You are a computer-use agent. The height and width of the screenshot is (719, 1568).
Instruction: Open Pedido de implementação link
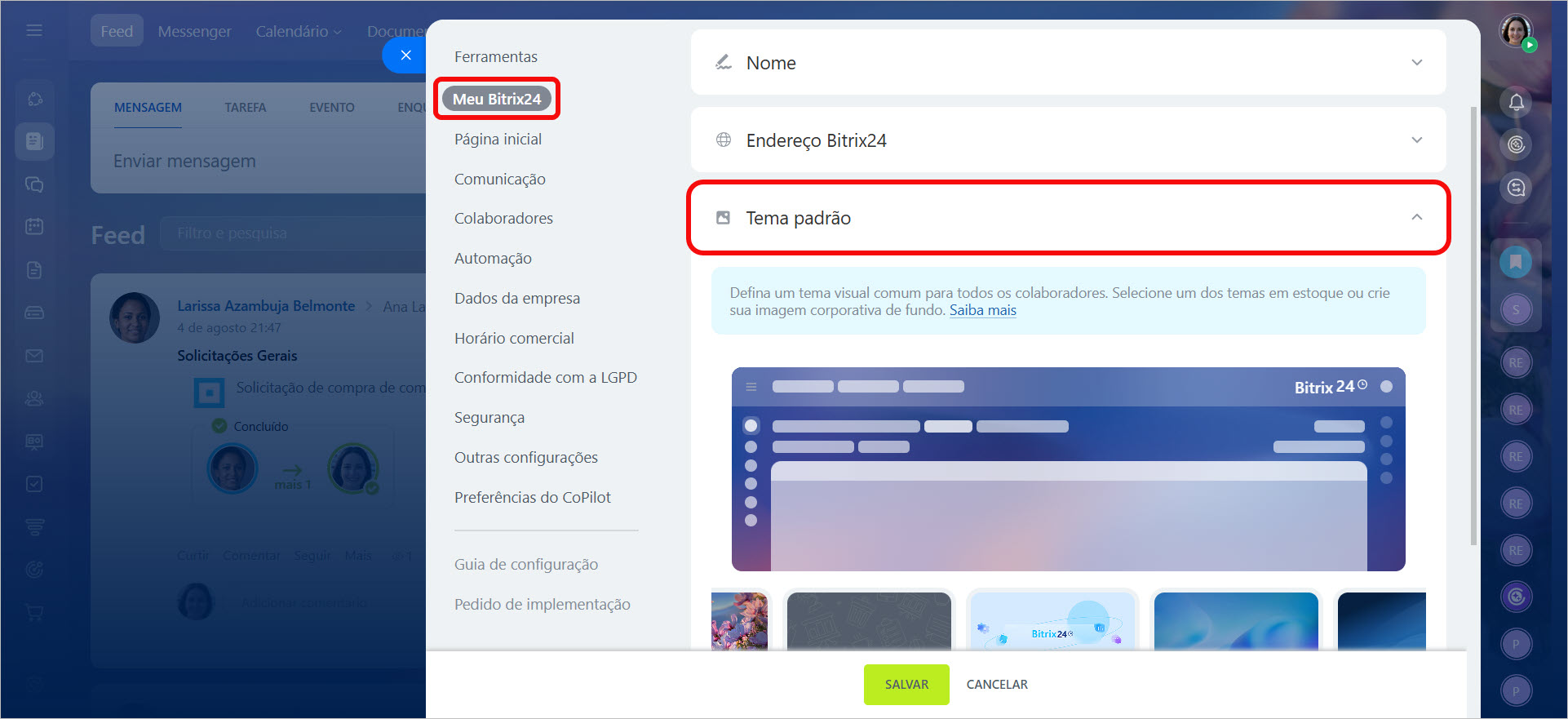543,604
